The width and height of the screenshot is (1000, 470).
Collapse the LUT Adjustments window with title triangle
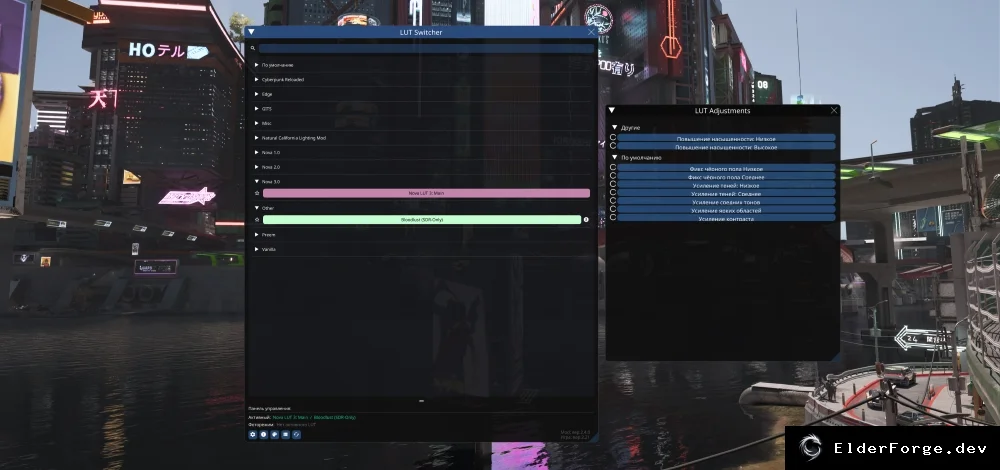[612, 110]
